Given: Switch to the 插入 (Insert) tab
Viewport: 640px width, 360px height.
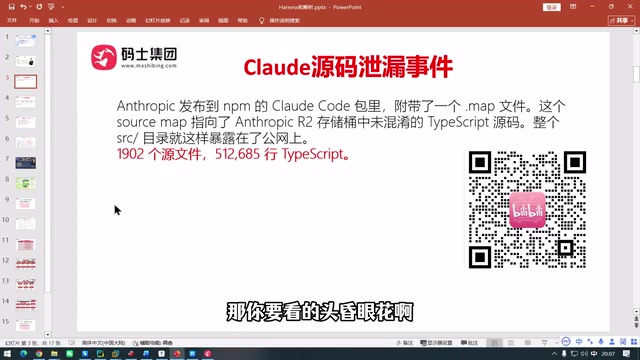Looking at the screenshot, I should 53,20.
